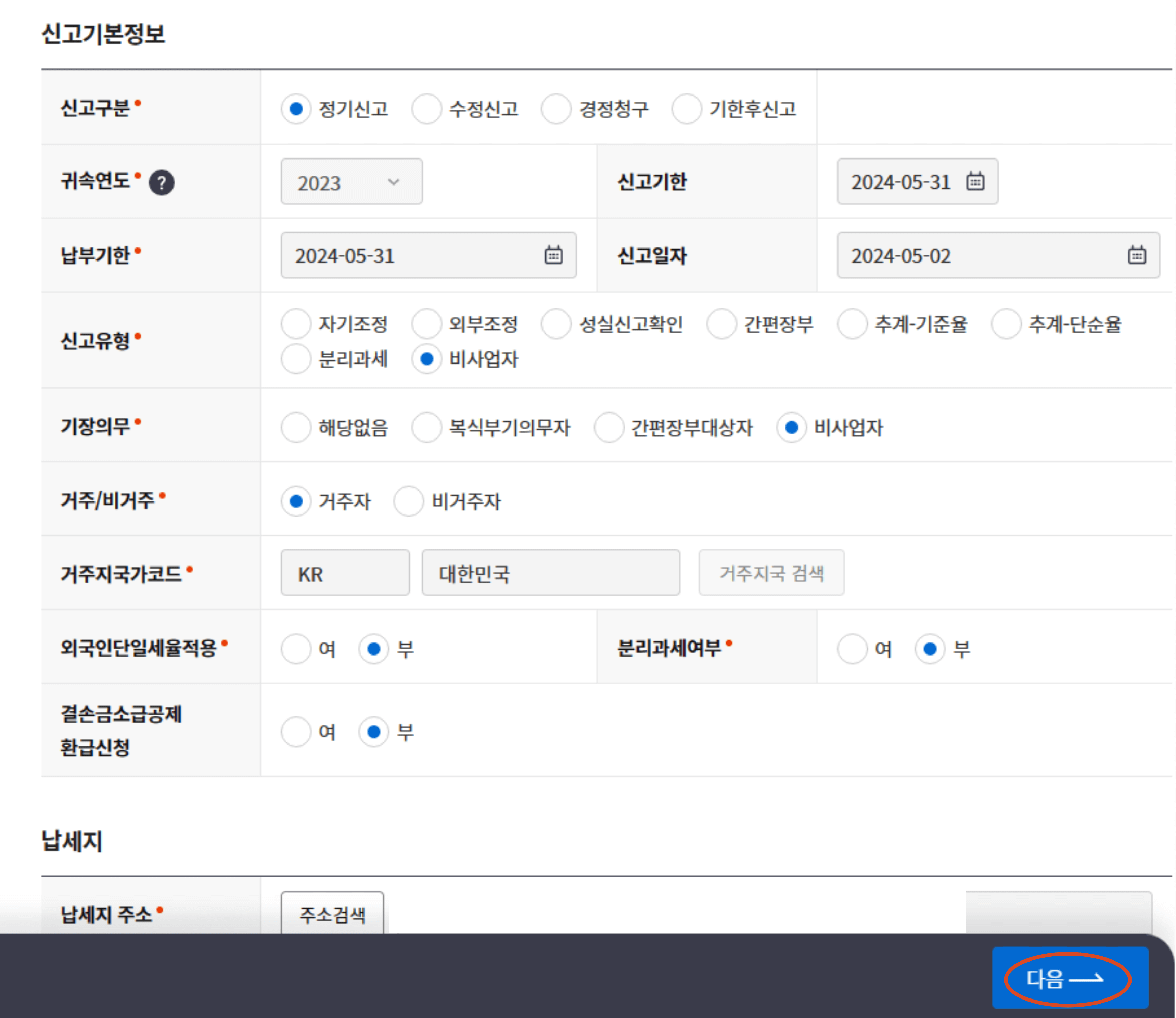Choose the 자기조정 filing type

[296, 324]
